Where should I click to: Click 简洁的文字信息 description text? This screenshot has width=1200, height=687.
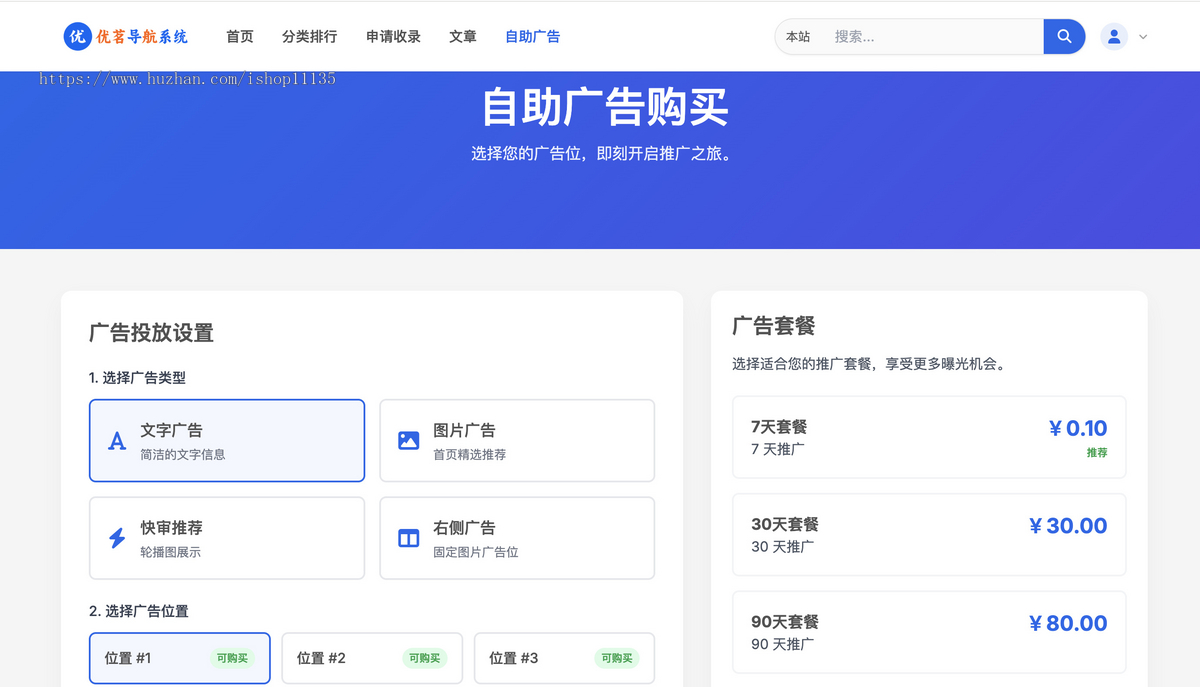click(183, 454)
